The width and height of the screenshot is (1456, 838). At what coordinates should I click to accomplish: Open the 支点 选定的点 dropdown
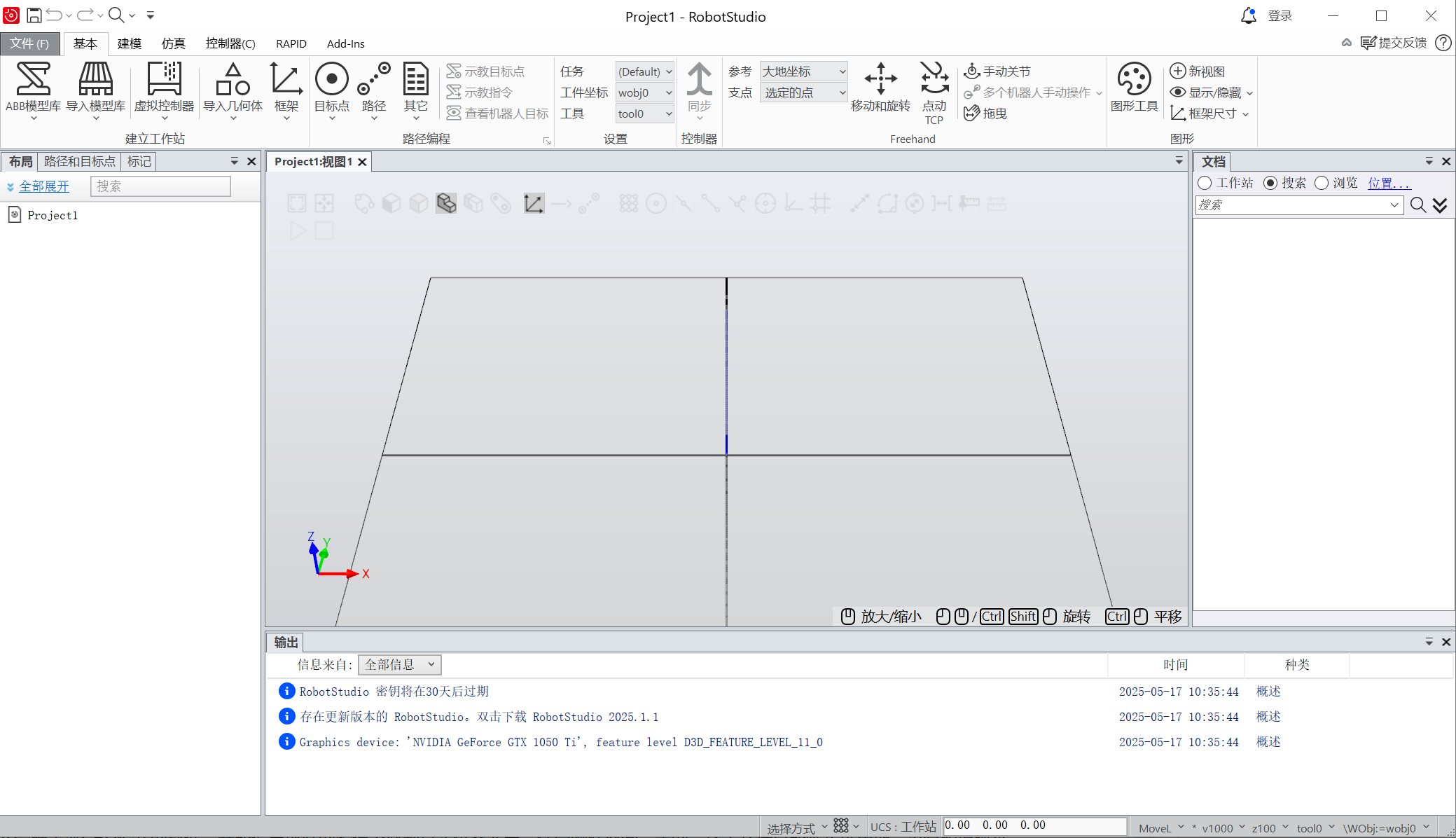(804, 92)
